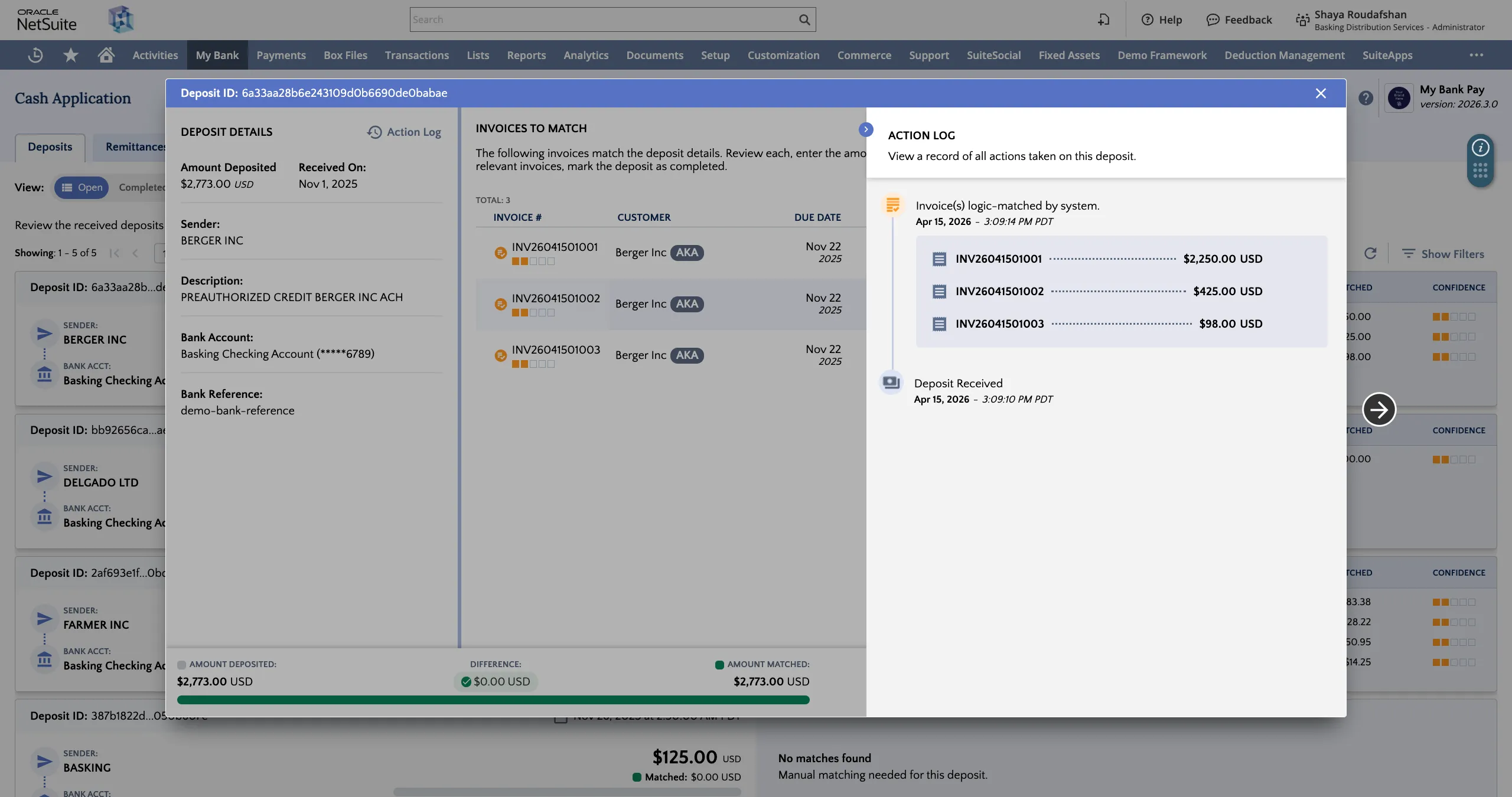Open the Payments menu
Screen dimensions: 1512x797
tap(281, 55)
